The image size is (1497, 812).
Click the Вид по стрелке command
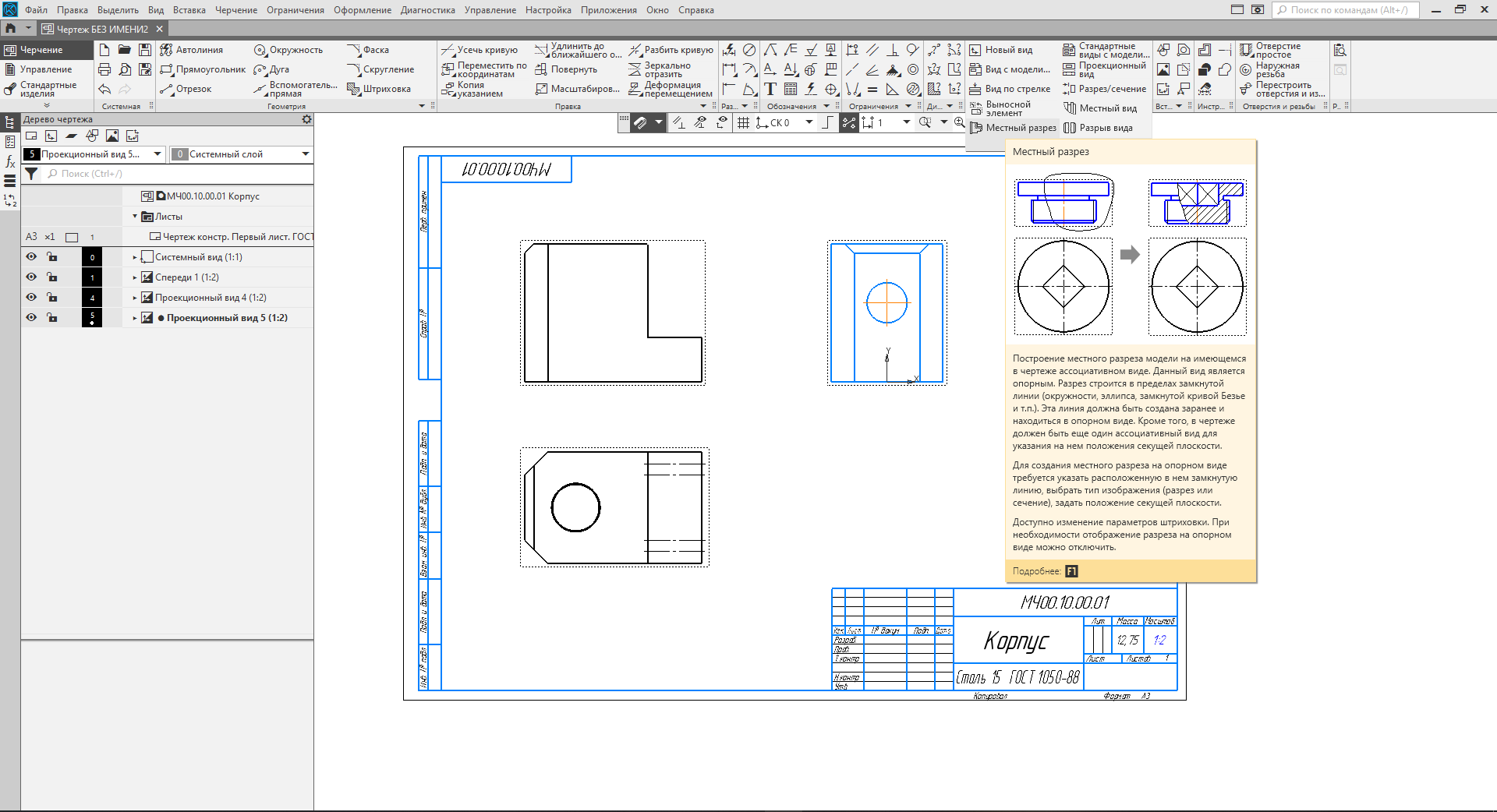1010,89
